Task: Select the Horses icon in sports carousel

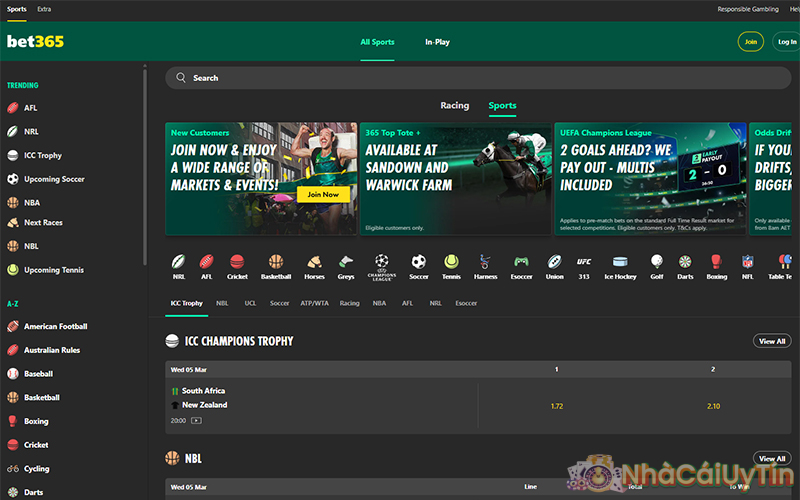Action: pos(314,262)
